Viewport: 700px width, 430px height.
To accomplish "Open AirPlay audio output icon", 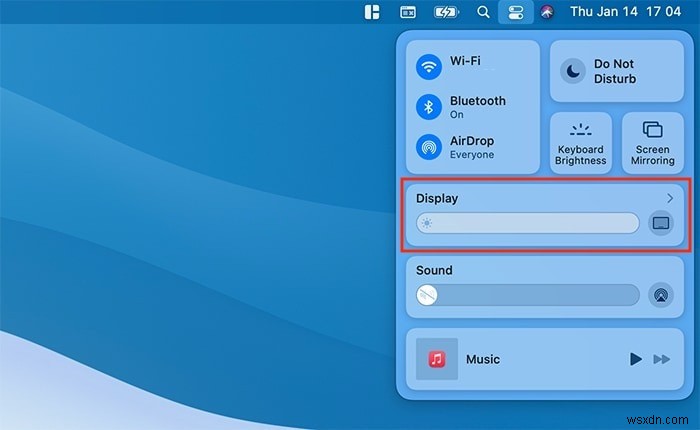I will 661,295.
